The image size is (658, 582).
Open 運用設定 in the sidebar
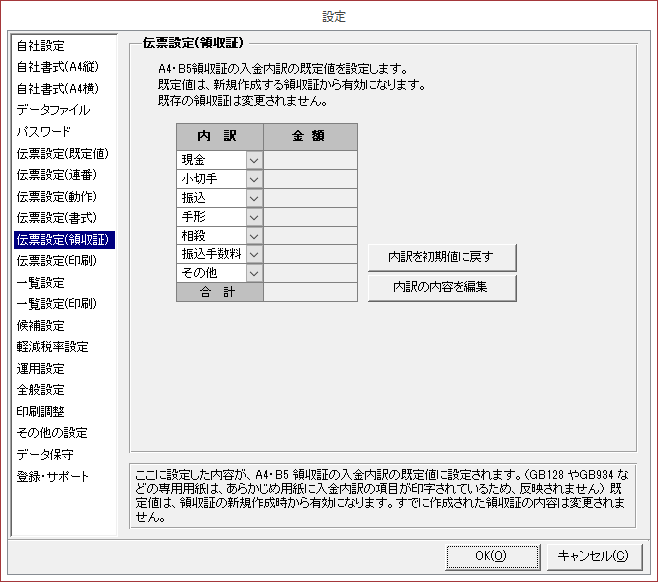click(41, 369)
